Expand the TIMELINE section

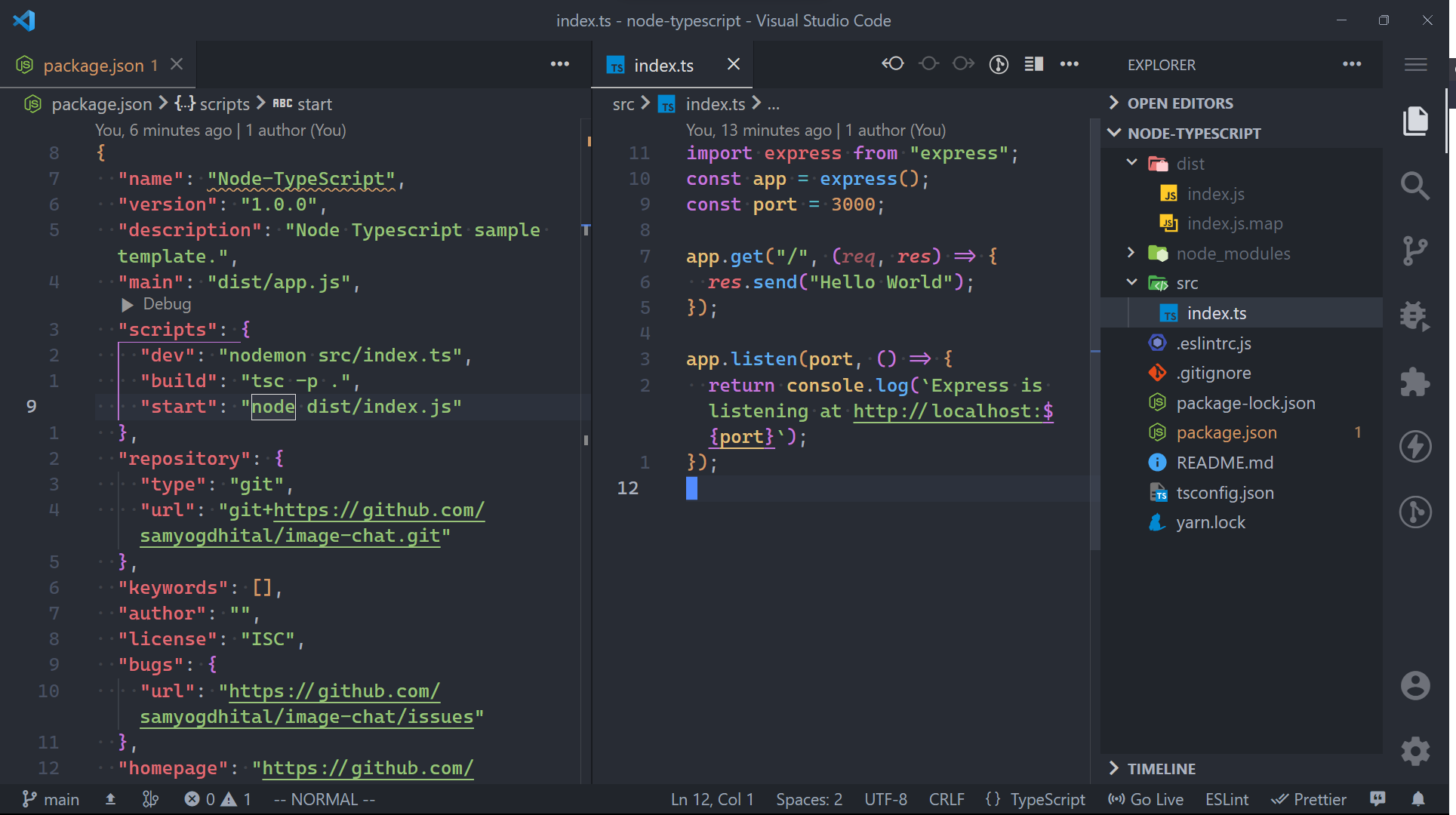(x=1162, y=768)
